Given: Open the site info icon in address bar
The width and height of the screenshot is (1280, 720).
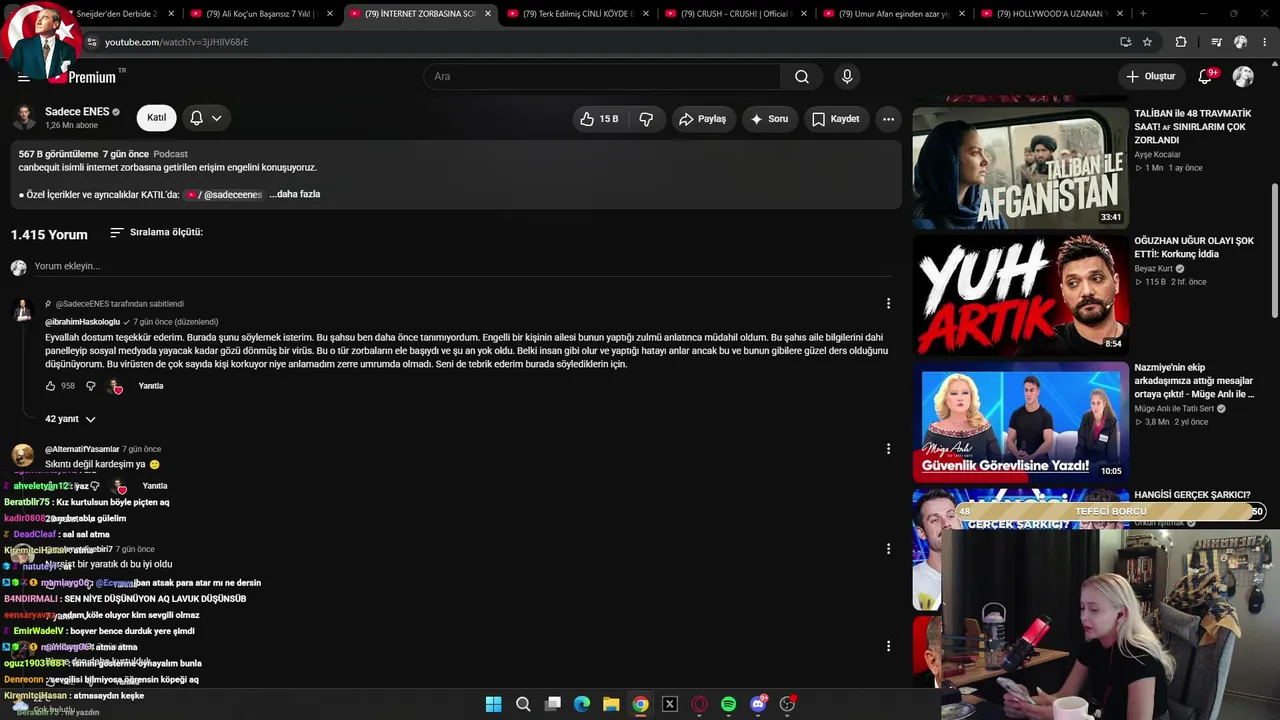Looking at the screenshot, I should tap(91, 42).
